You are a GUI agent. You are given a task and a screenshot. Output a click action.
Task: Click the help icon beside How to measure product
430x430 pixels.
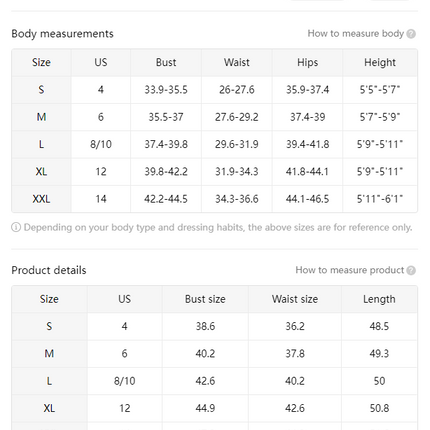coord(411,270)
